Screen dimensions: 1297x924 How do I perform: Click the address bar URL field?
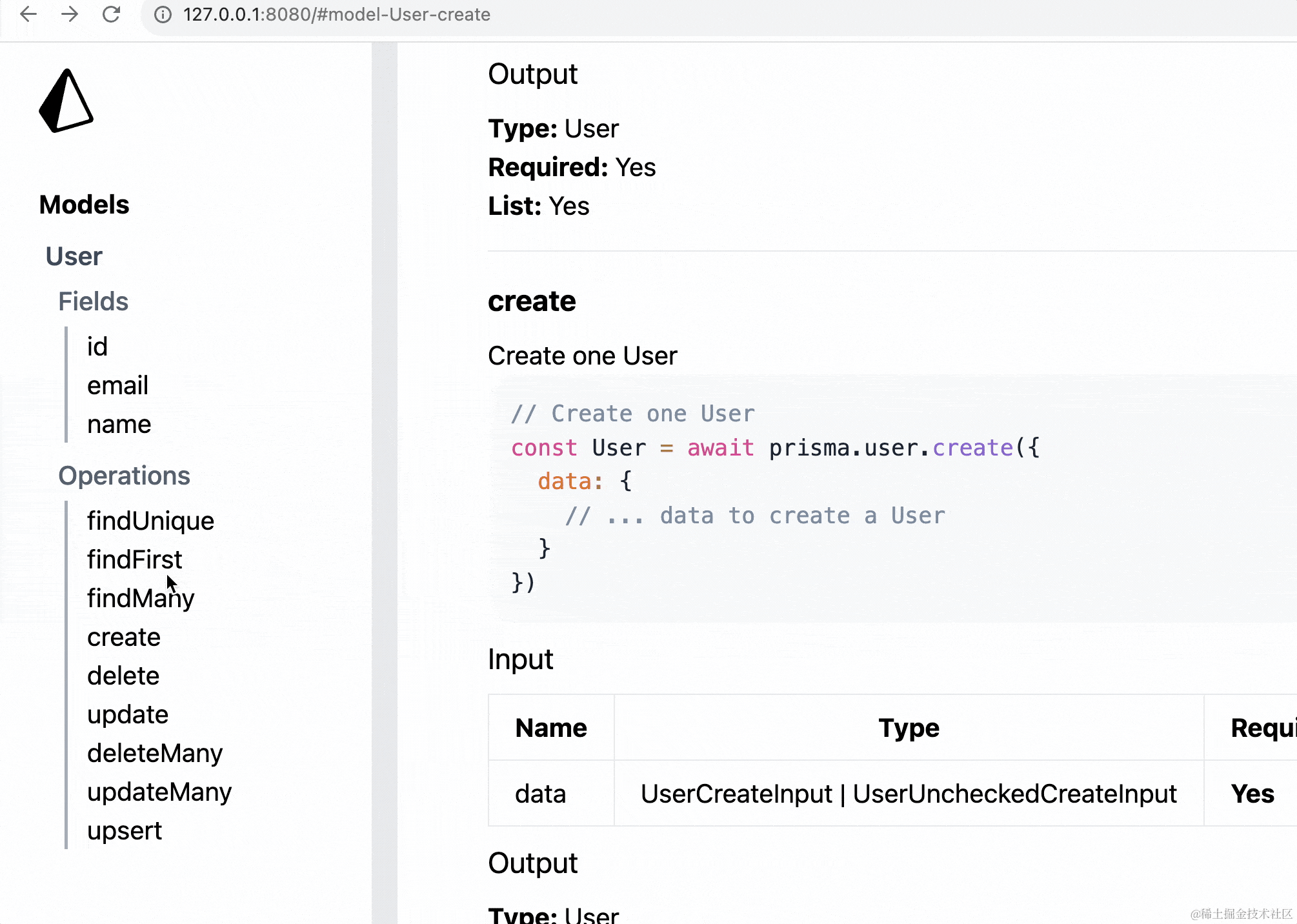tap(336, 14)
